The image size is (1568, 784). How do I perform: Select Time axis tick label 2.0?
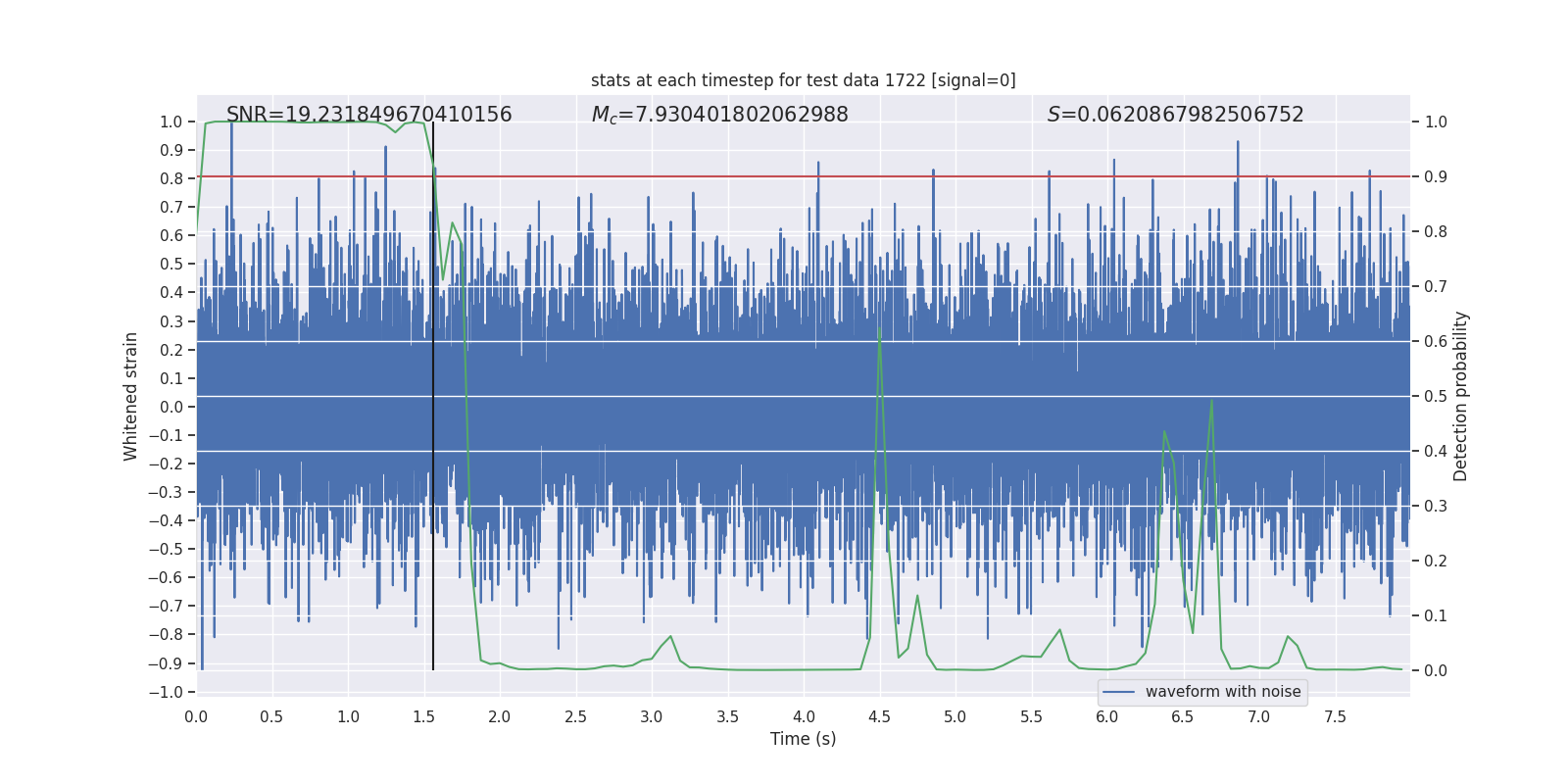[x=500, y=716]
